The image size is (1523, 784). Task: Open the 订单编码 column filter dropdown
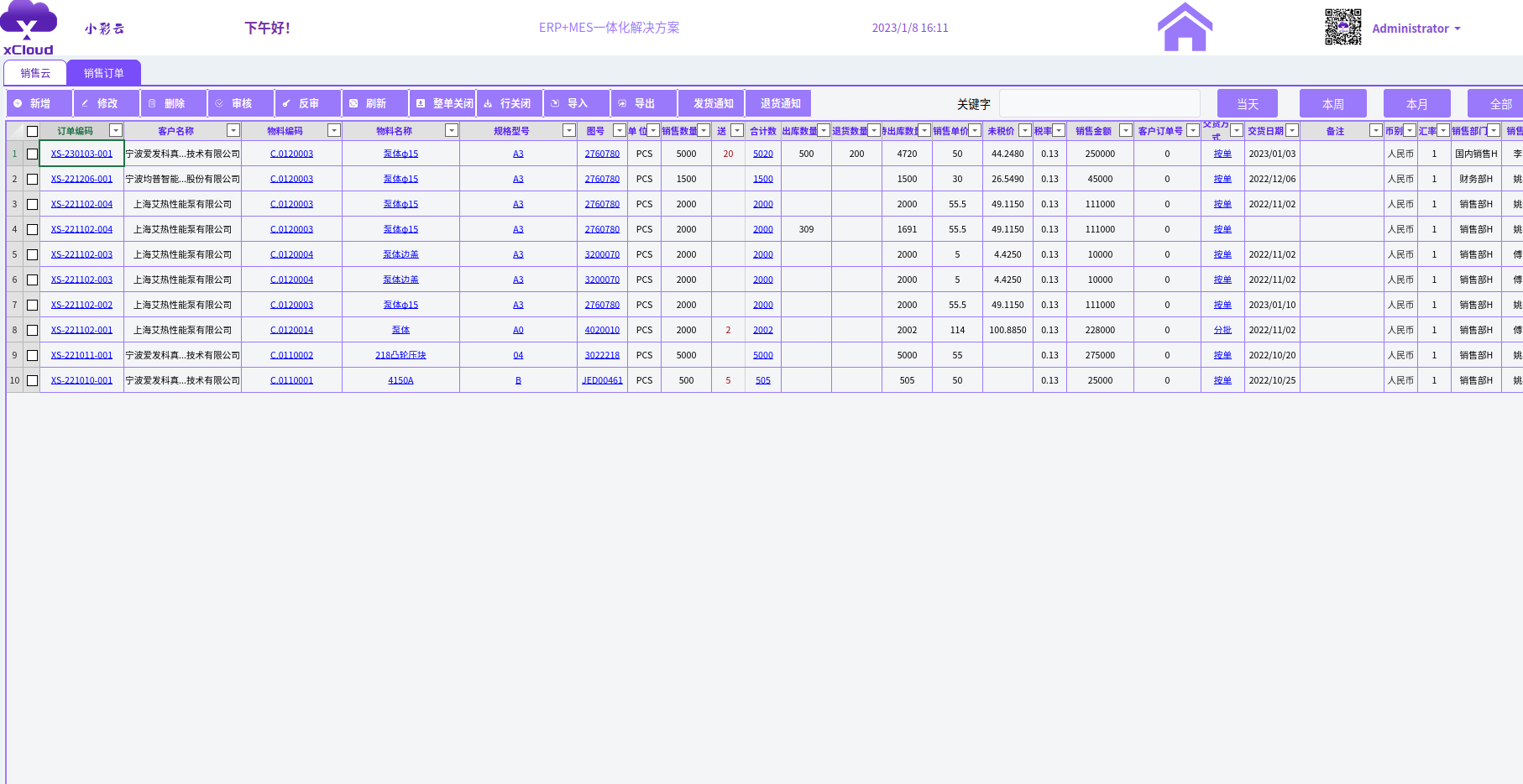(x=116, y=130)
